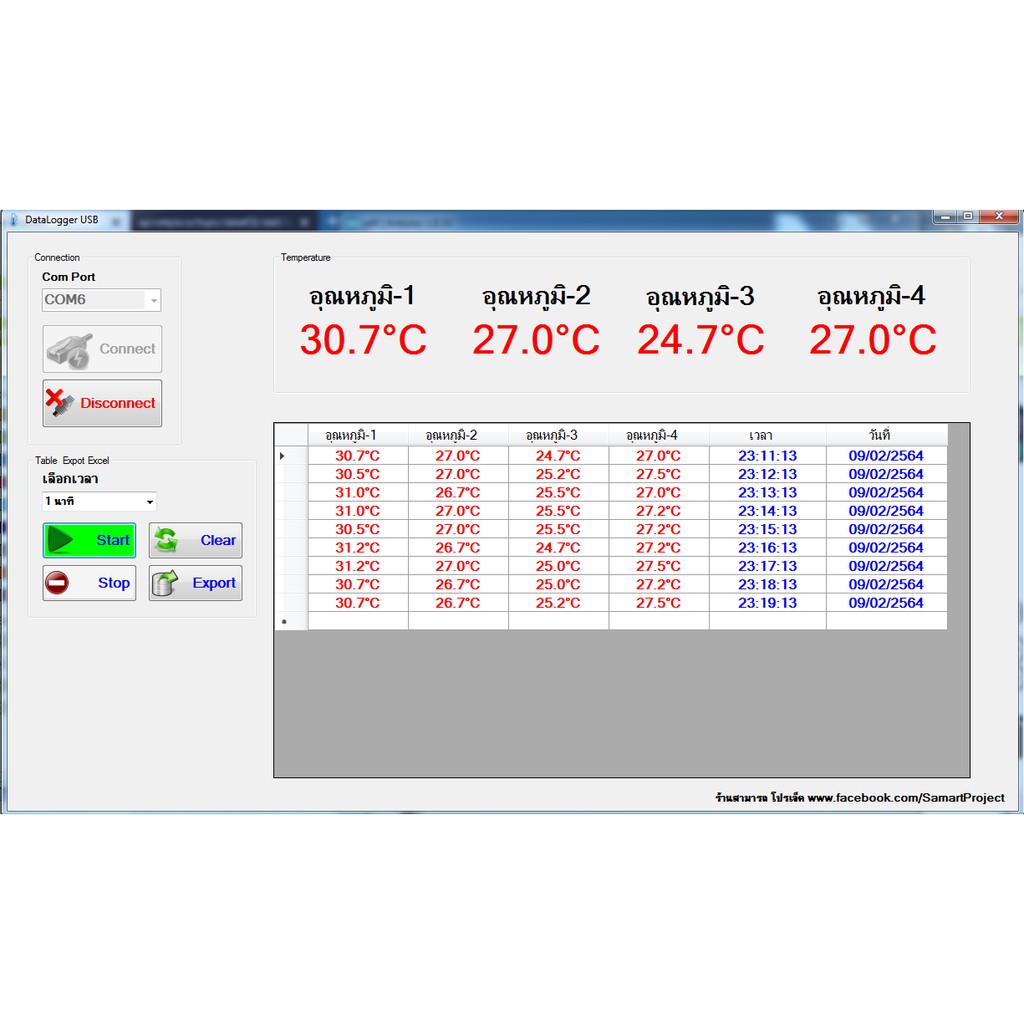The image size is (1024, 1024).
Task: Click the อุณหภูมิ-4 table column header
Action: pos(659,435)
